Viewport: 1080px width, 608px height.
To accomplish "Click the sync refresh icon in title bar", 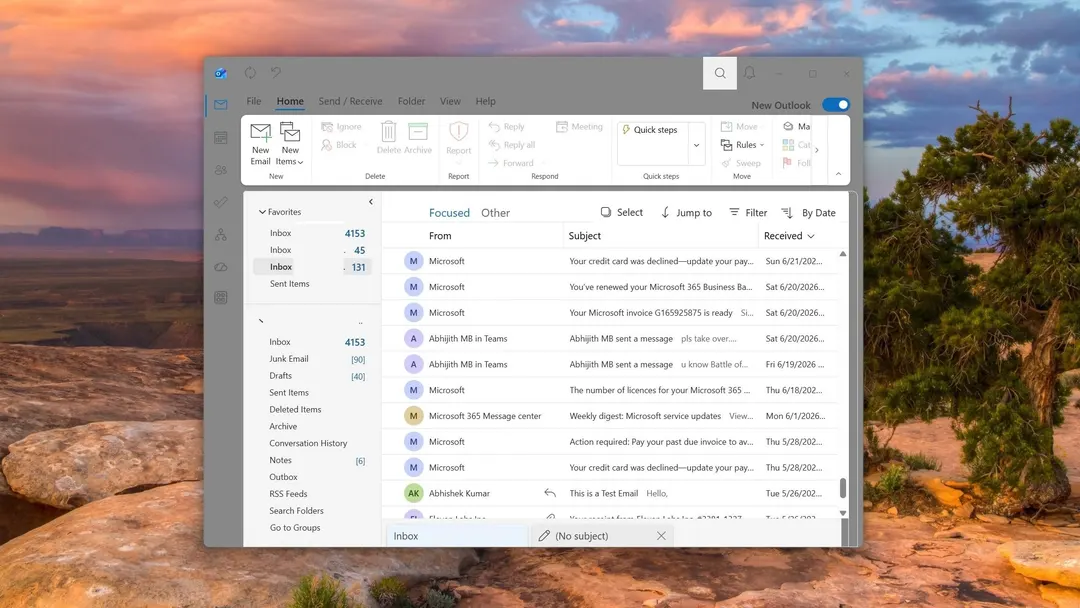I will pyautogui.click(x=250, y=72).
